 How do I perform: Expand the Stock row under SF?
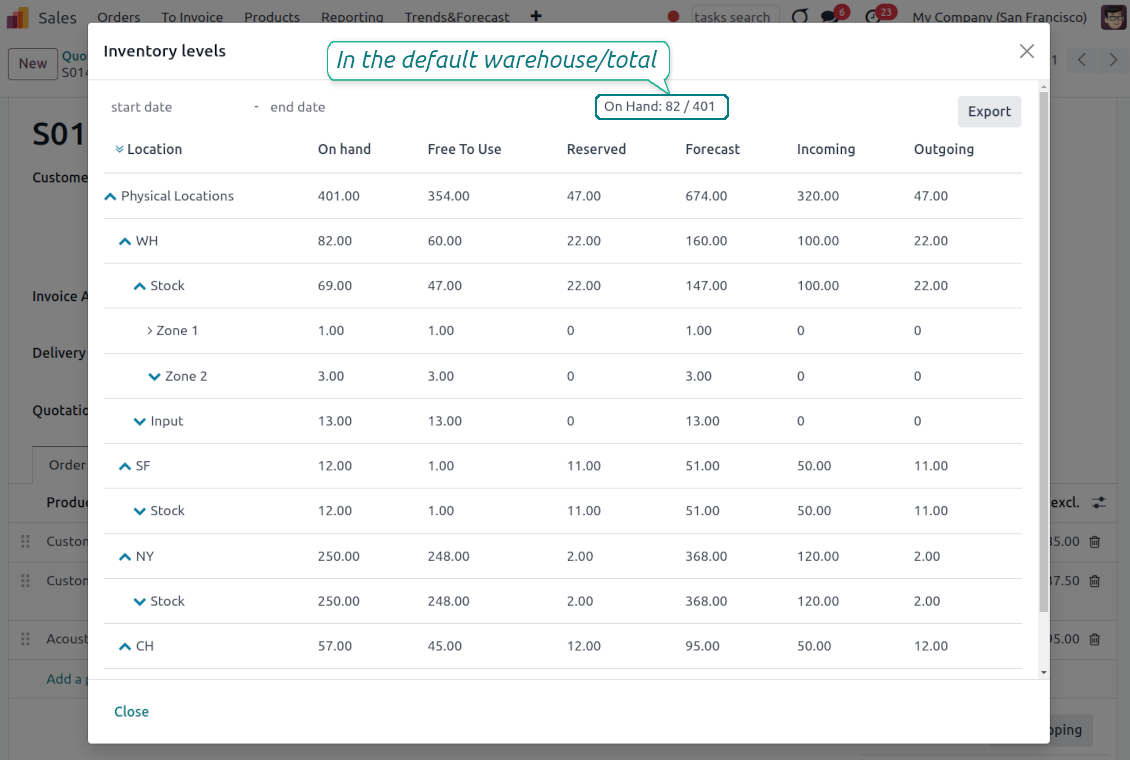tap(139, 511)
